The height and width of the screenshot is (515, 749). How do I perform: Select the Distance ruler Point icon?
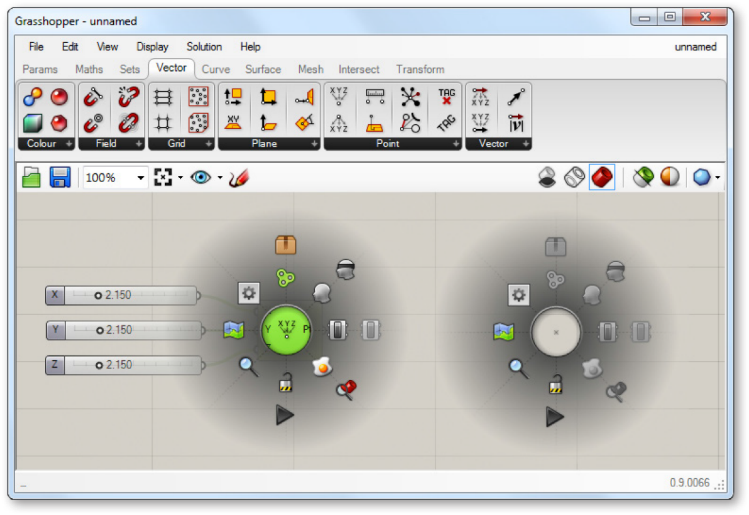tap(375, 97)
